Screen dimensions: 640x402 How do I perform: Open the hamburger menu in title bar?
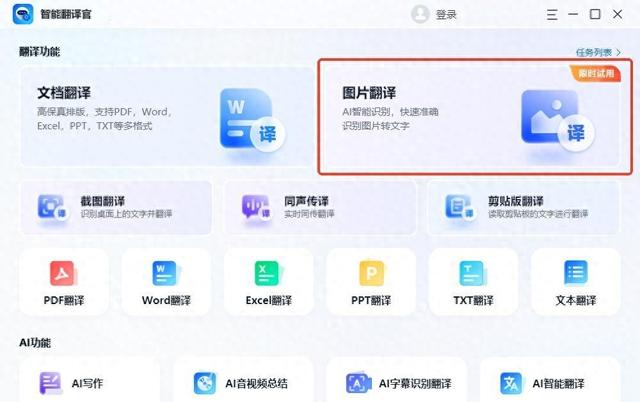pyautogui.click(x=552, y=15)
